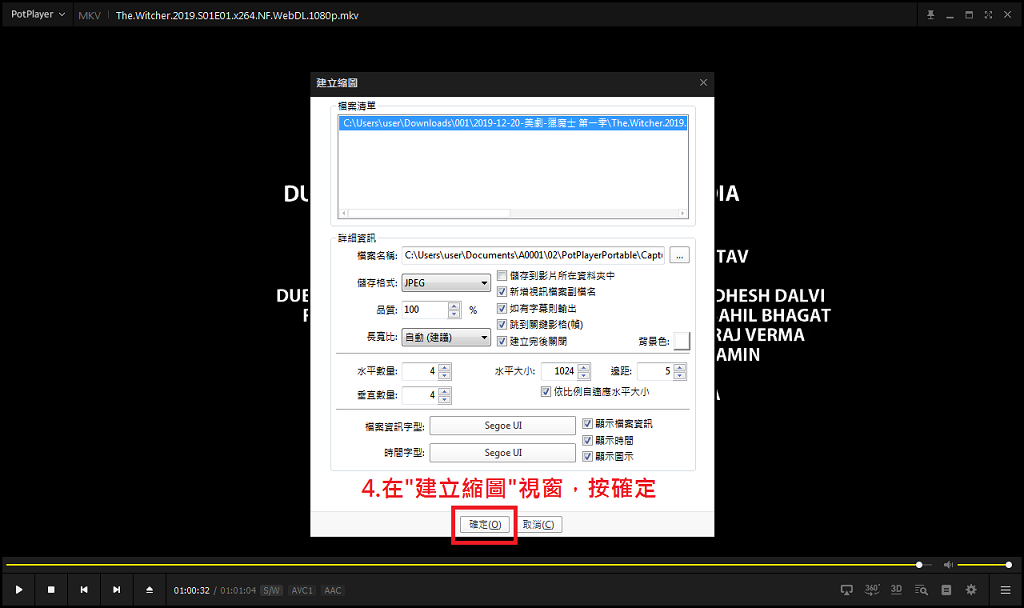Choose the file info font Segoe UI button
Viewport: 1024px width, 608px height.
click(x=502, y=426)
